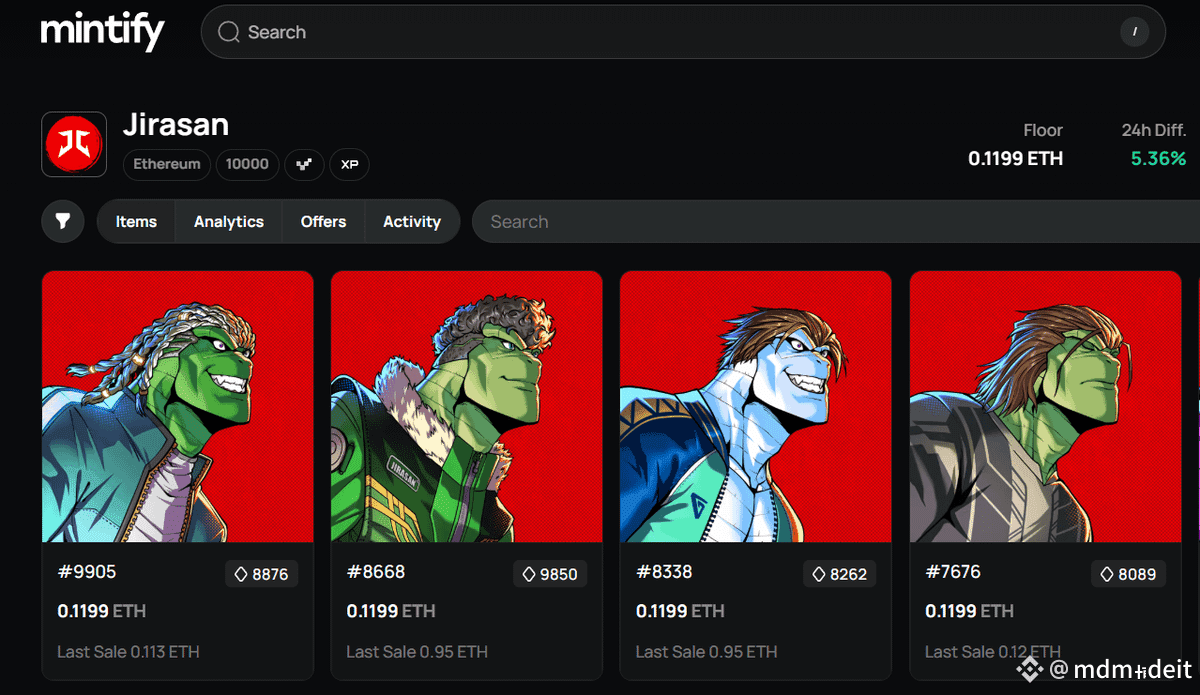Open NFT #8668 image
1200x695 pixels.
[467, 407]
